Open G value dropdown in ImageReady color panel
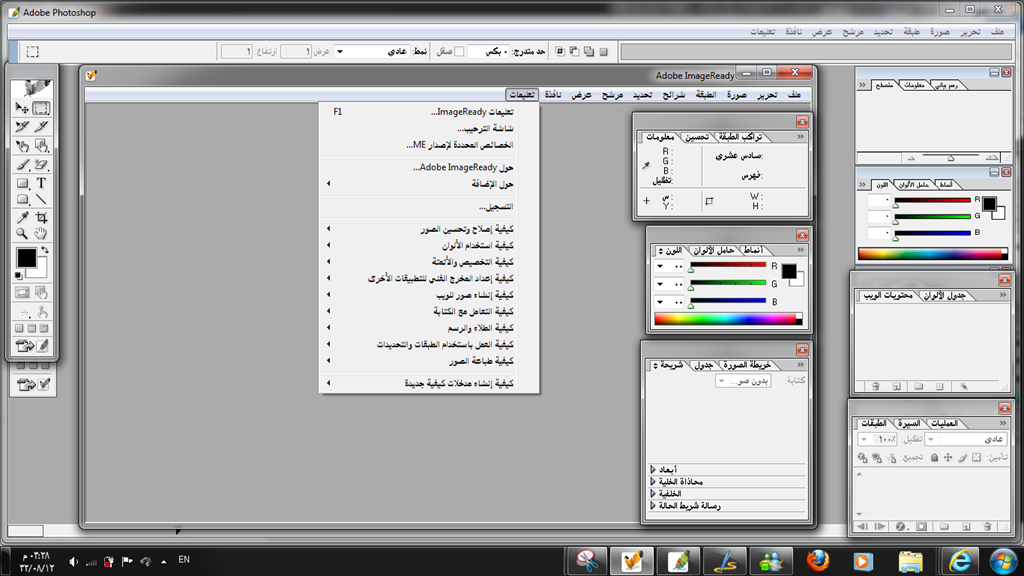Image resolution: width=1024 pixels, height=576 pixels. tap(660, 284)
